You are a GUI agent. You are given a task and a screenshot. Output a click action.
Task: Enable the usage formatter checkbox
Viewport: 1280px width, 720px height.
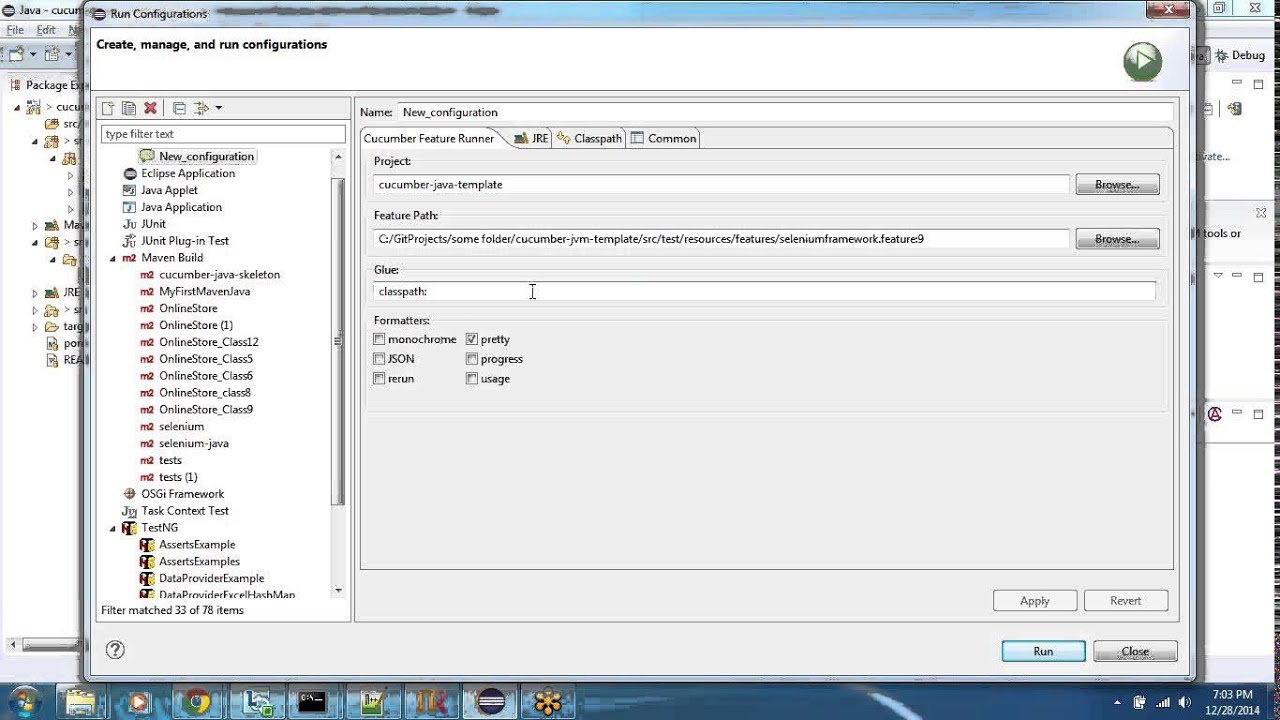pos(472,379)
